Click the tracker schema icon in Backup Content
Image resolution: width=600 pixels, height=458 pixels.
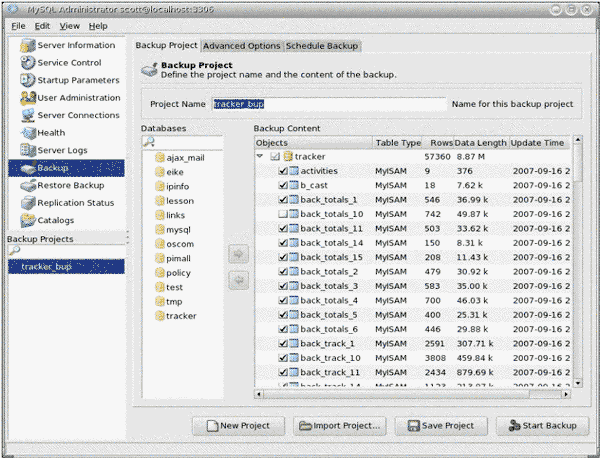(288, 156)
